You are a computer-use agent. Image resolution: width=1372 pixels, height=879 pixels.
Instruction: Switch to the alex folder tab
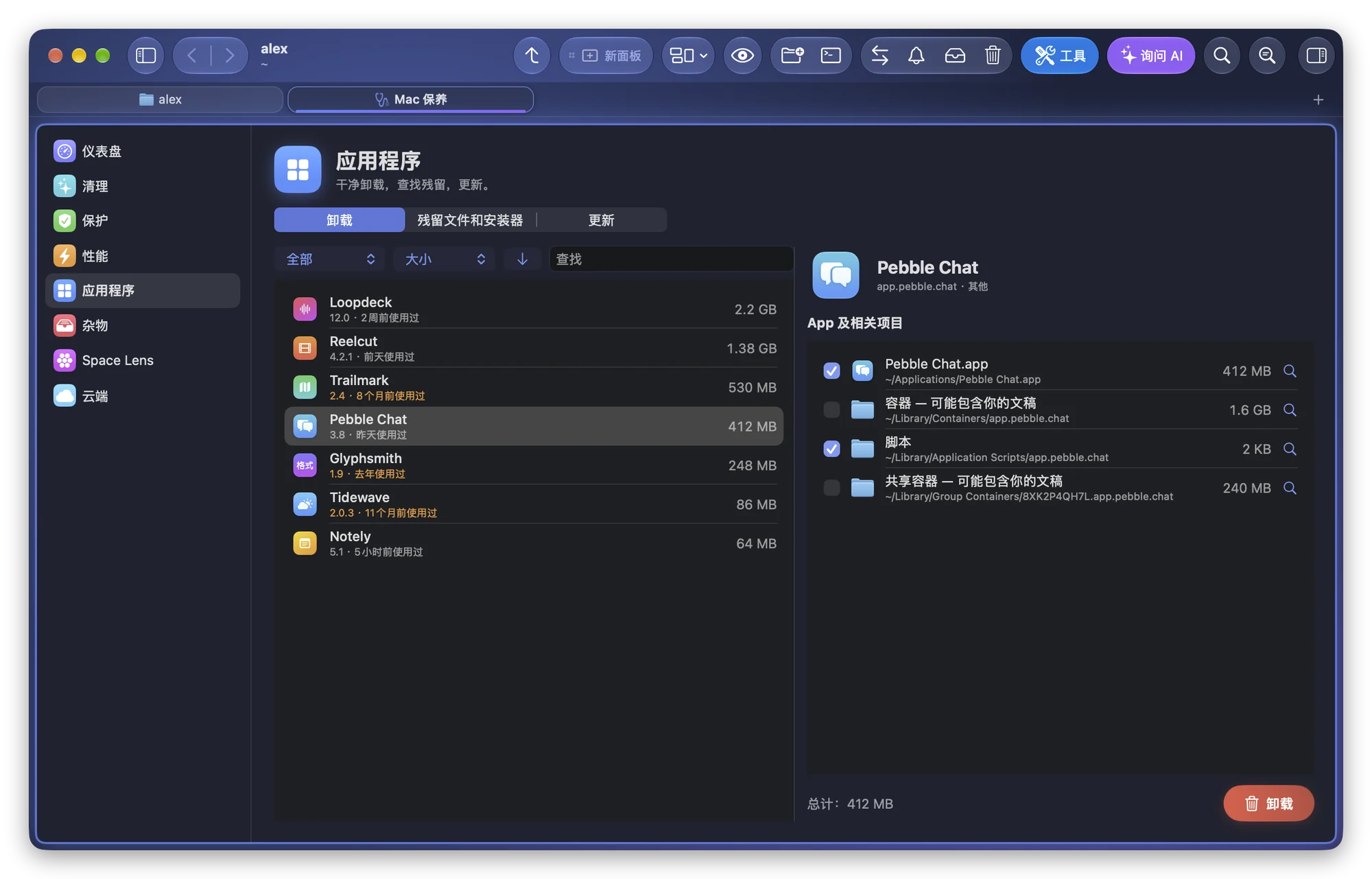[x=160, y=99]
